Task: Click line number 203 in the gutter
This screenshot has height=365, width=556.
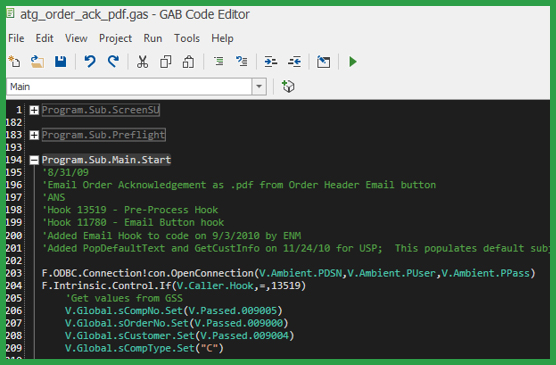Action: point(14,273)
